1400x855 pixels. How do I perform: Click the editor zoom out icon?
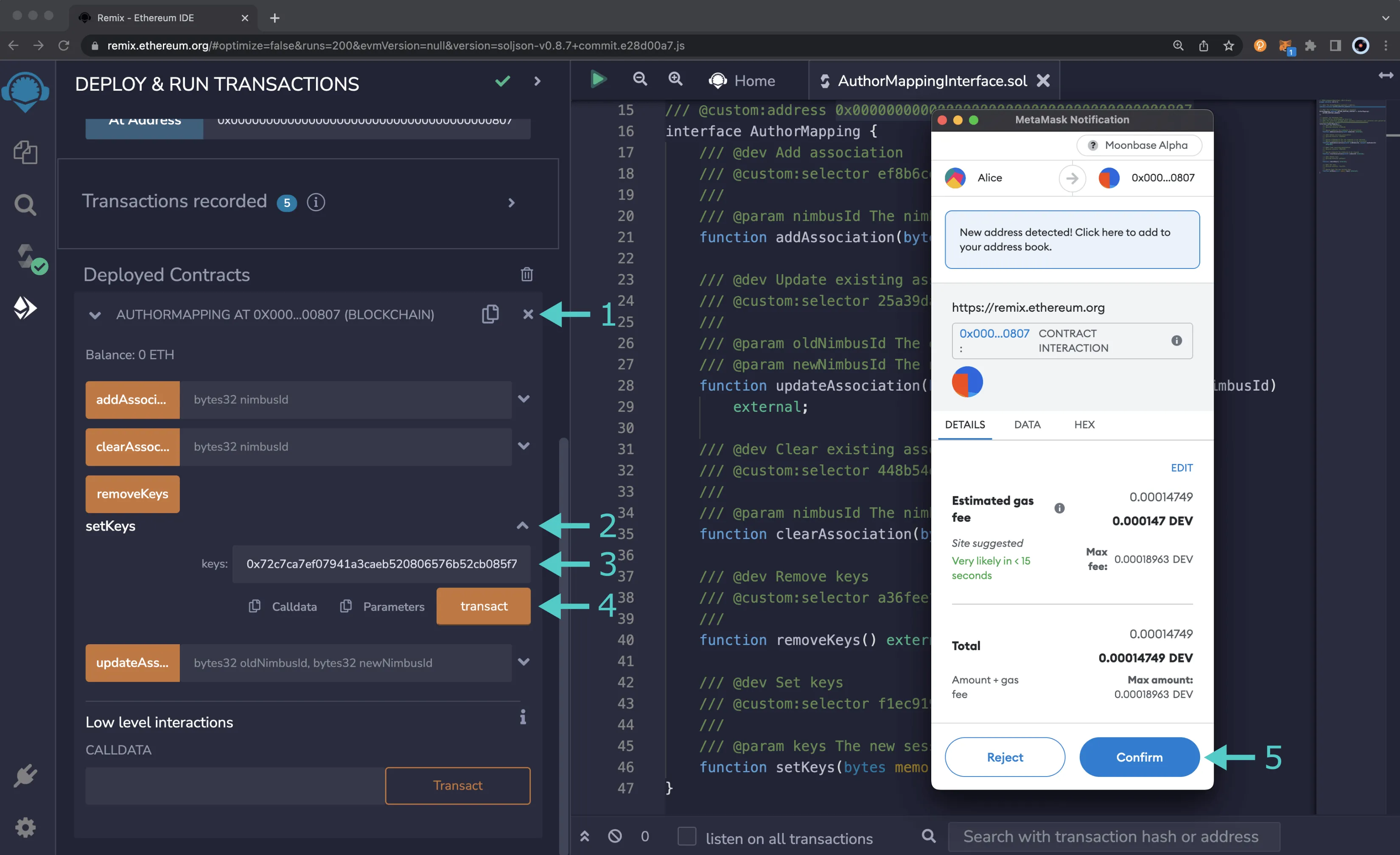click(640, 80)
